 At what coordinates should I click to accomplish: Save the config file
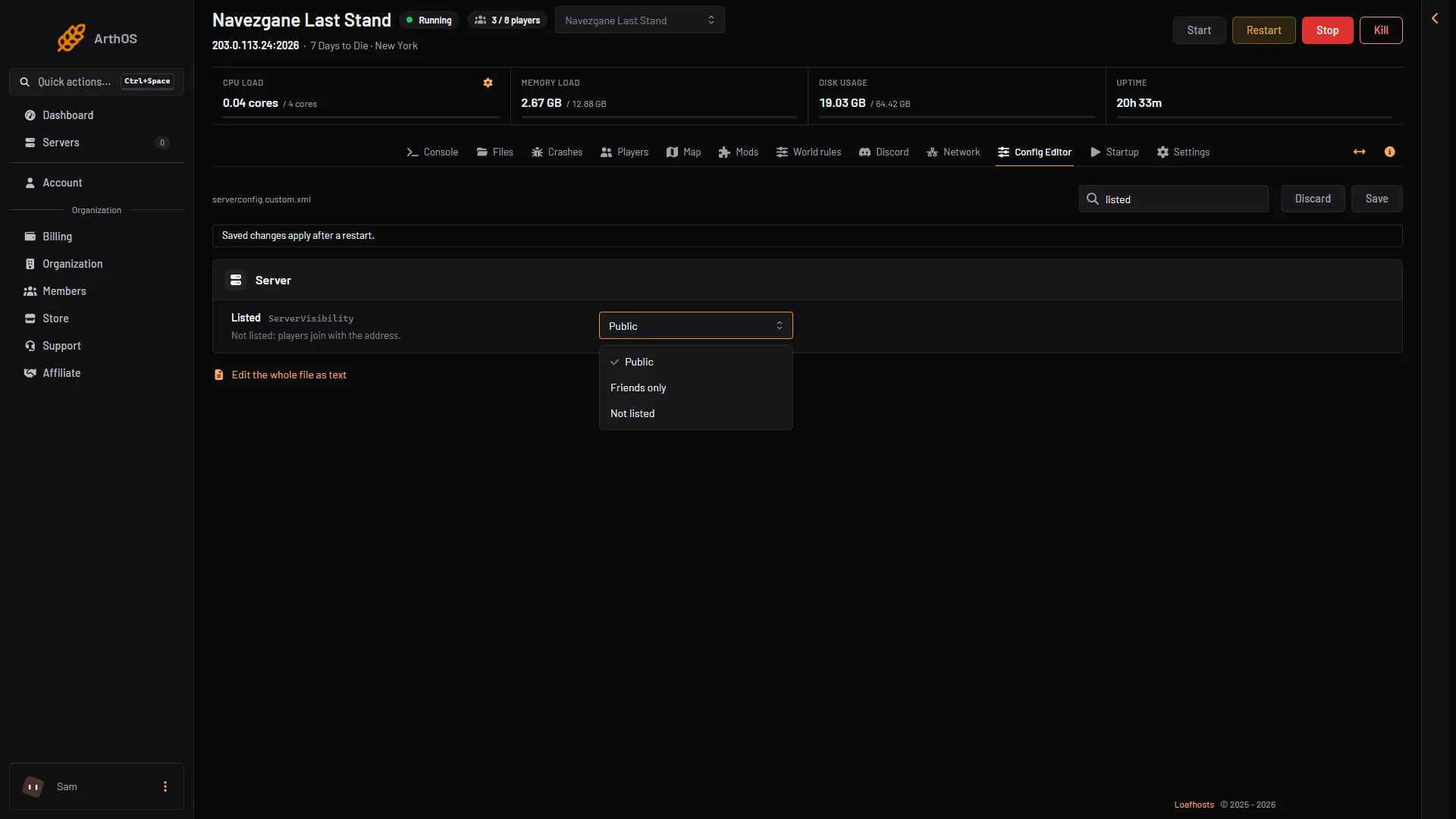tap(1376, 199)
